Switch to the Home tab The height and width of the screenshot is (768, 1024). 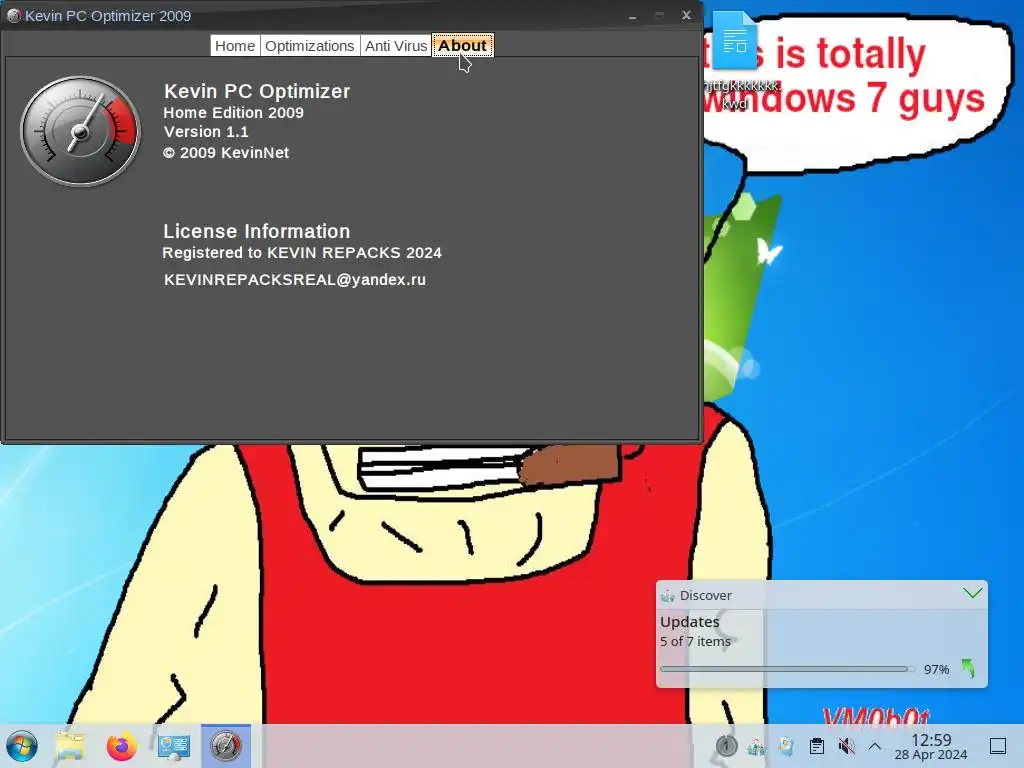(x=235, y=46)
